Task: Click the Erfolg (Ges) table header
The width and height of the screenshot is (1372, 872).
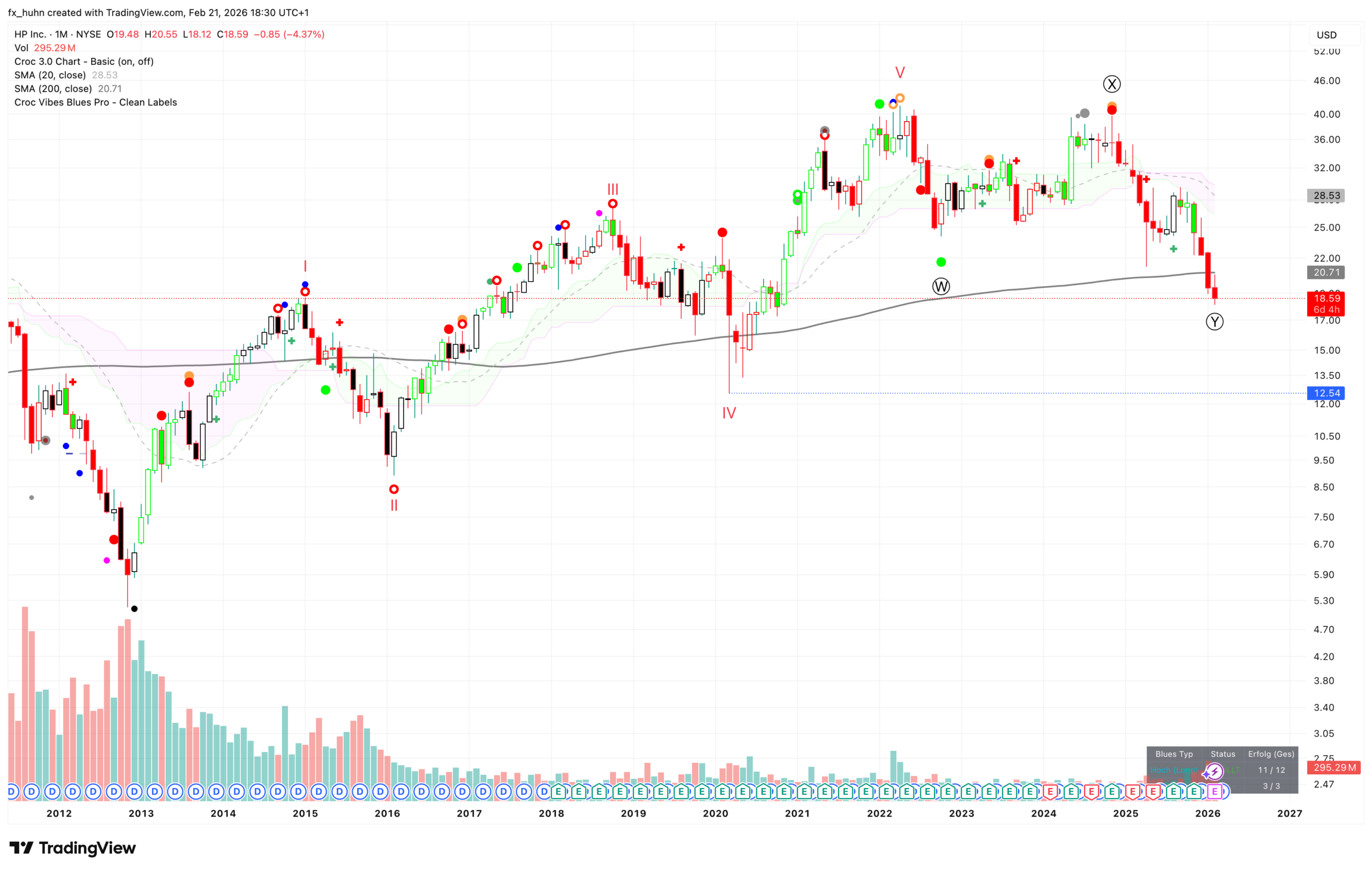Action: [1270, 754]
